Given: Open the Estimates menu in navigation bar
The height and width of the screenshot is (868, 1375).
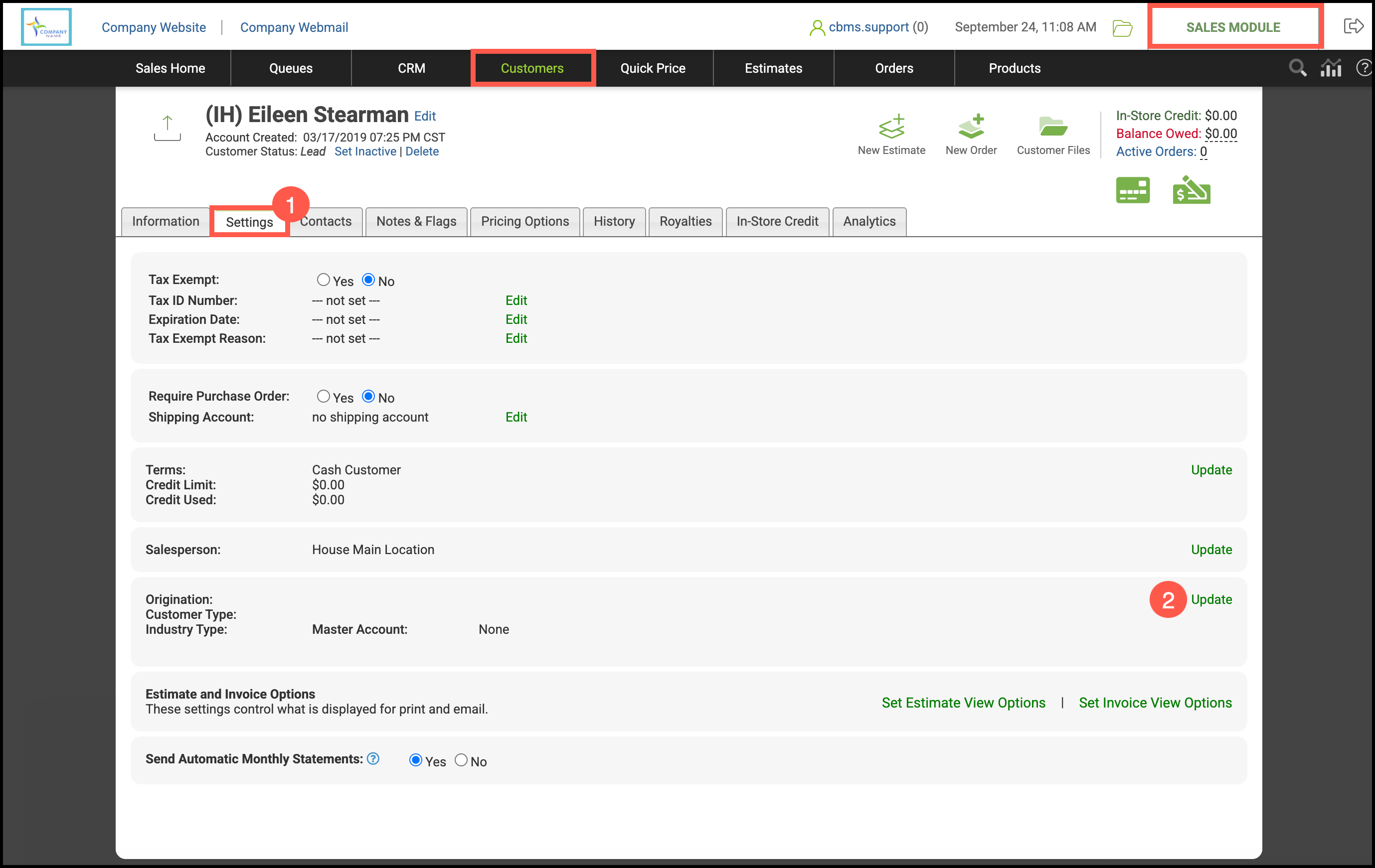Looking at the screenshot, I should point(773,68).
